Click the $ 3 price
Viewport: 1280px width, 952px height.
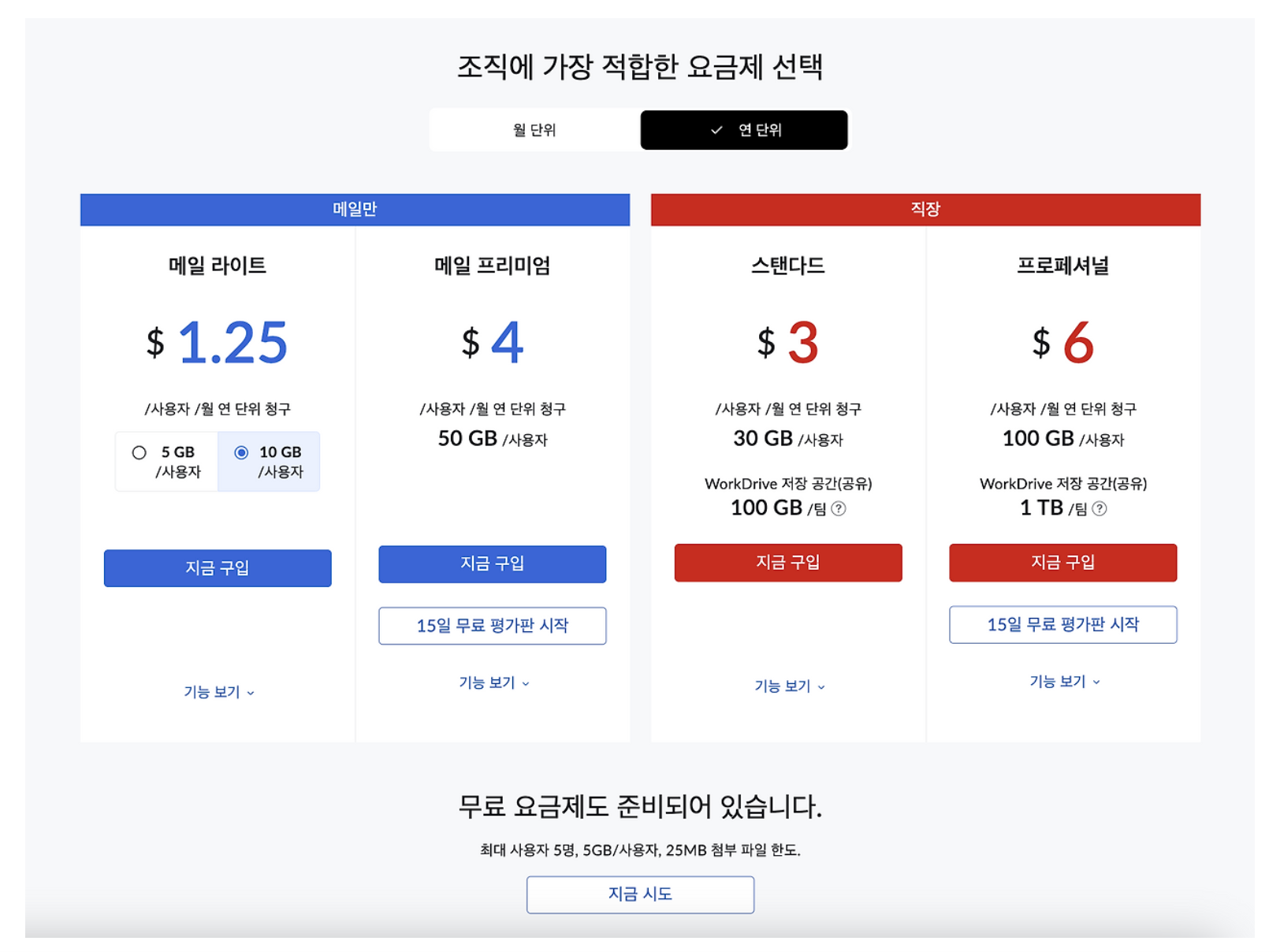point(788,343)
